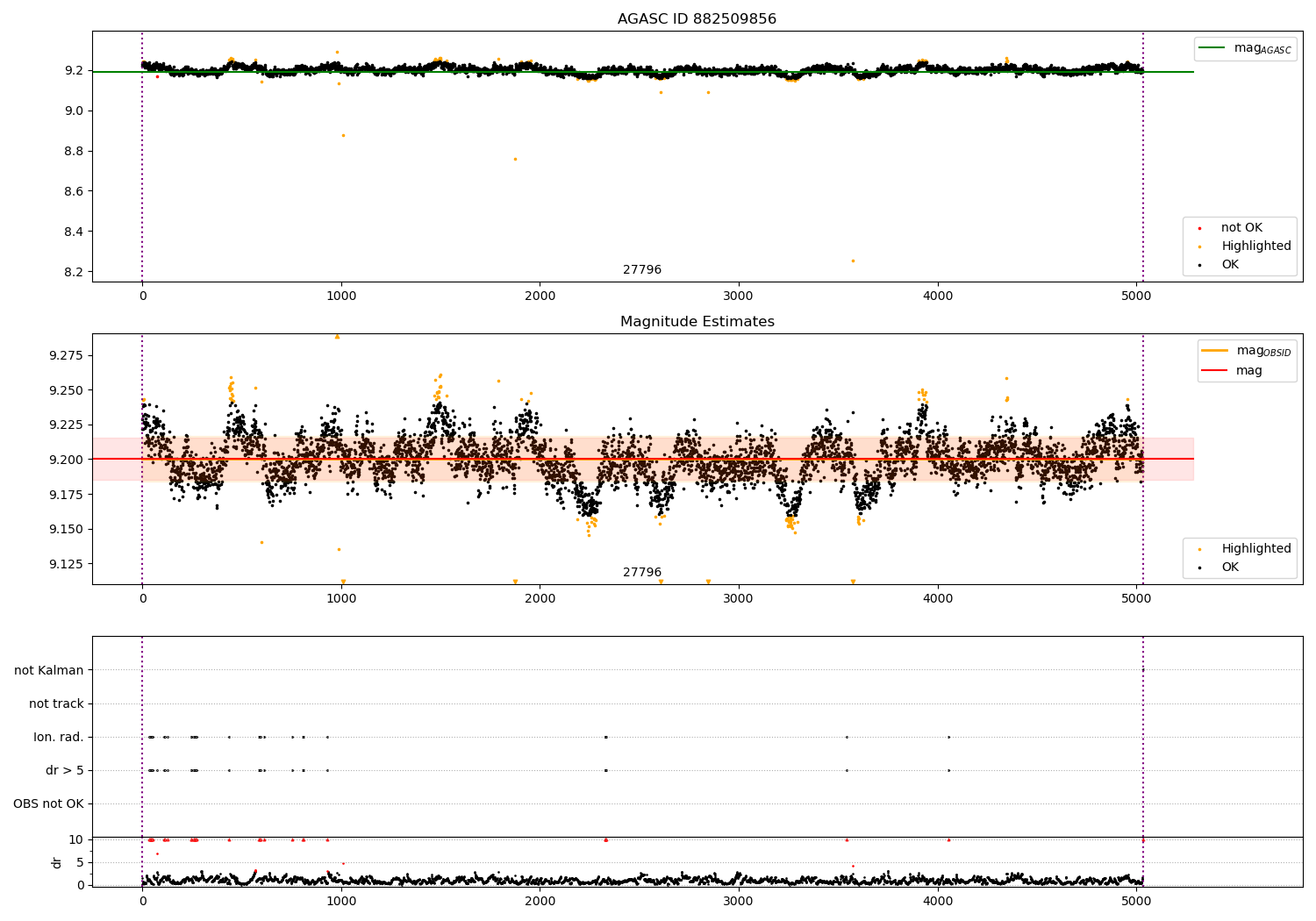The width and height of the screenshot is (1316, 921).
Task: Click the 9.125 y-axis tick label
Action: [x=66, y=564]
